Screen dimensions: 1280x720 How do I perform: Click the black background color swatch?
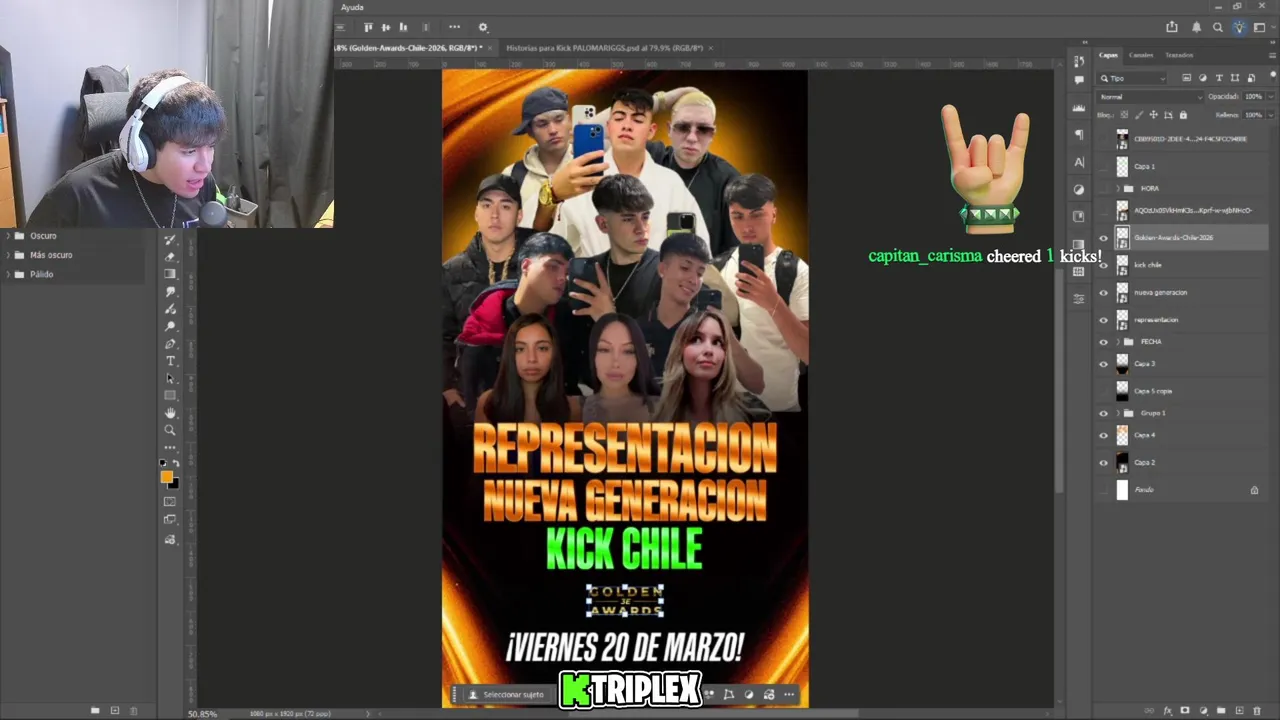[175, 485]
